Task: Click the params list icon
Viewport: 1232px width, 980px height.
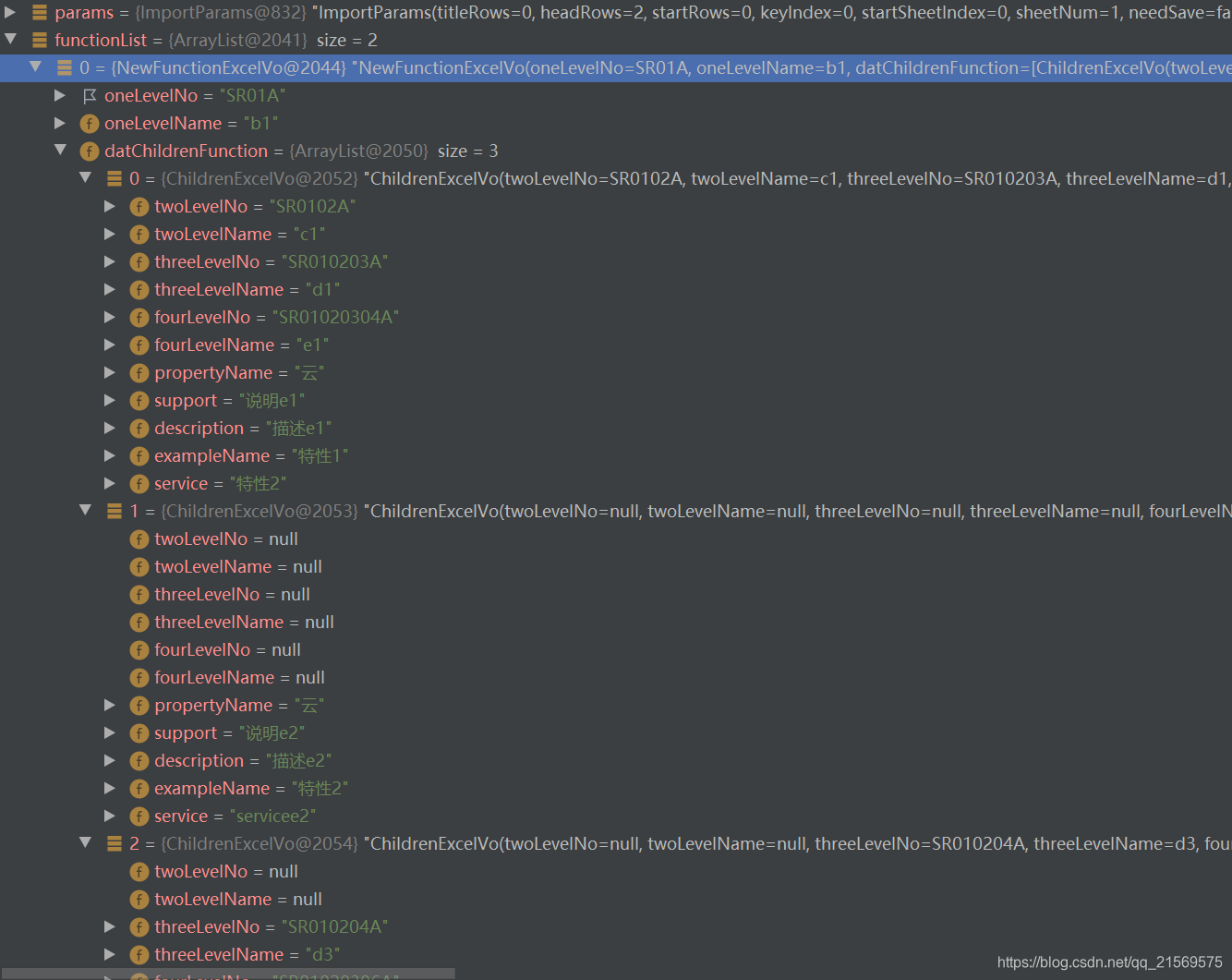Action: click(x=40, y=13)
